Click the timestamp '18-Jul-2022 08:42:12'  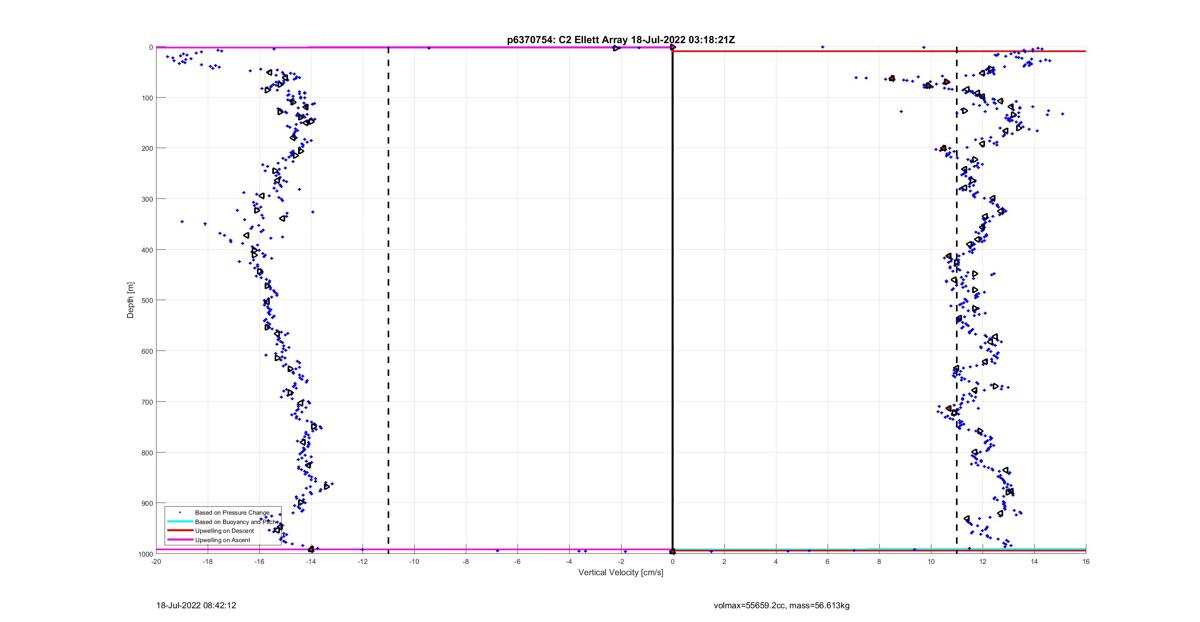(x=196, y=605)
